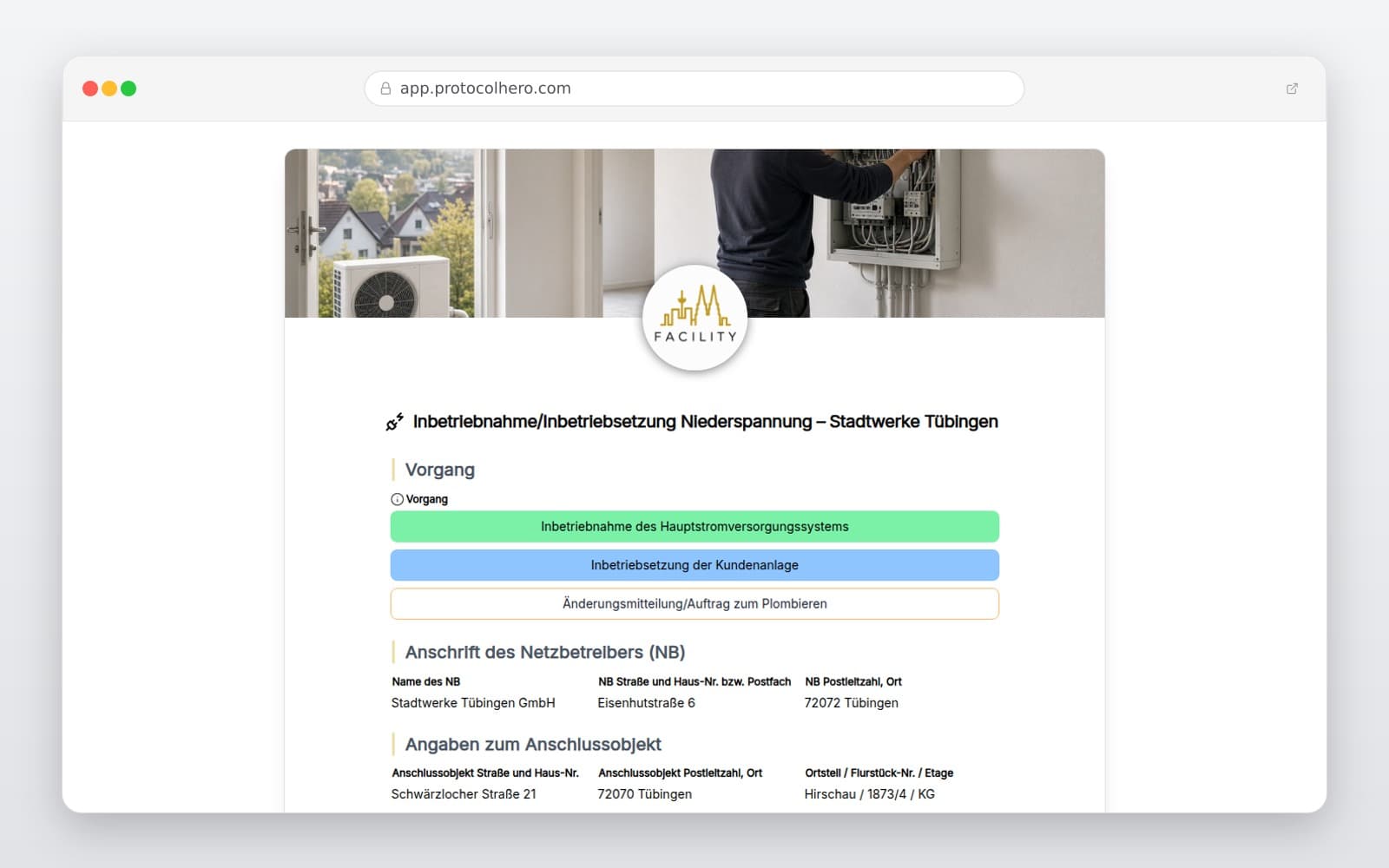The image size is (1389, 868).
Task: Click the lock icon in address bar
Action: click(x=385, y=89)
